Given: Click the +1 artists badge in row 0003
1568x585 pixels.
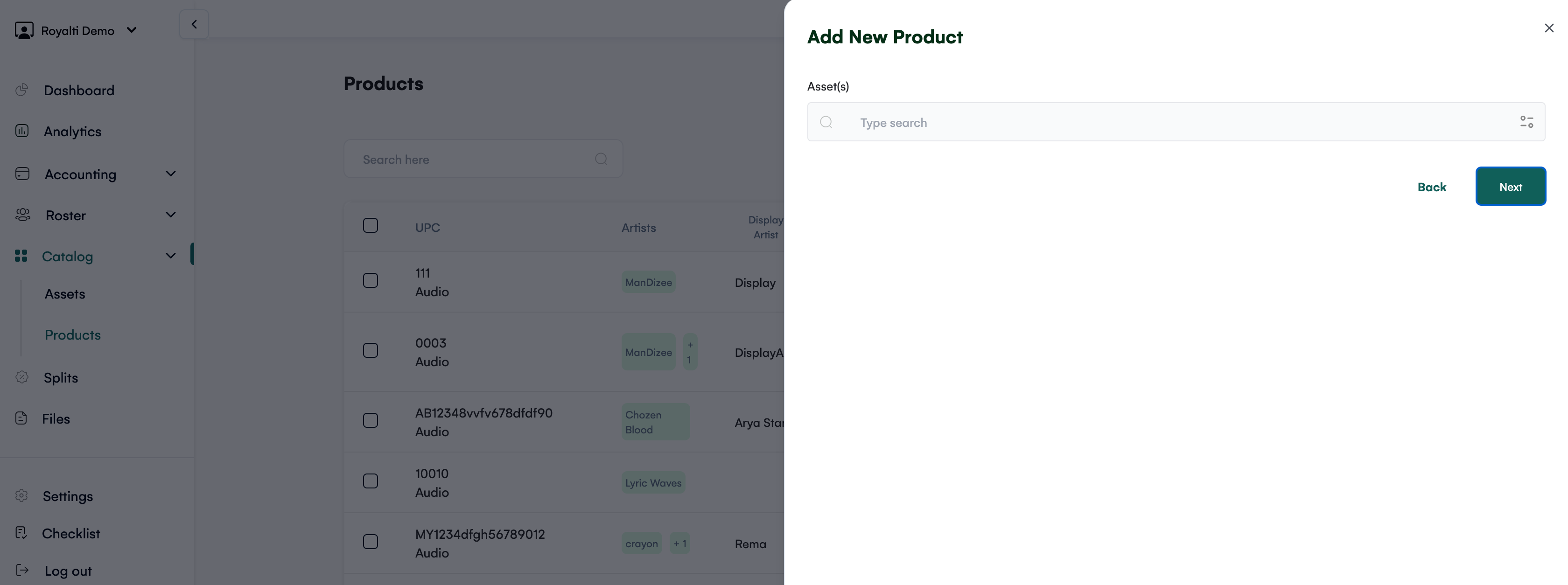Looking at the screenshot, I should (x=690, y=352).
